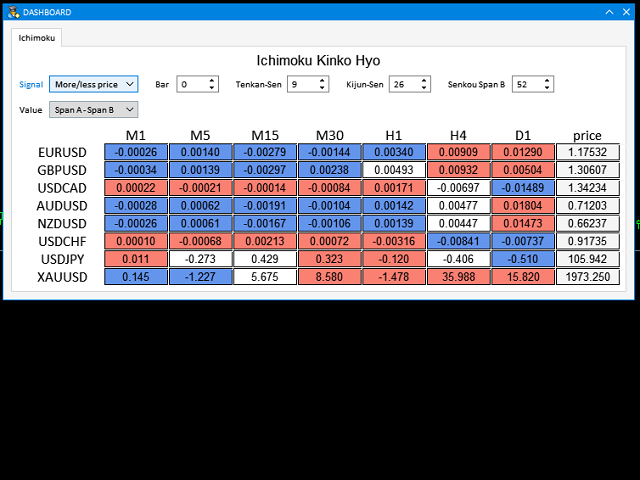Open the Signal dropdown "More/less price"
This screenshot has width=640, height=480.
[92, 85]
